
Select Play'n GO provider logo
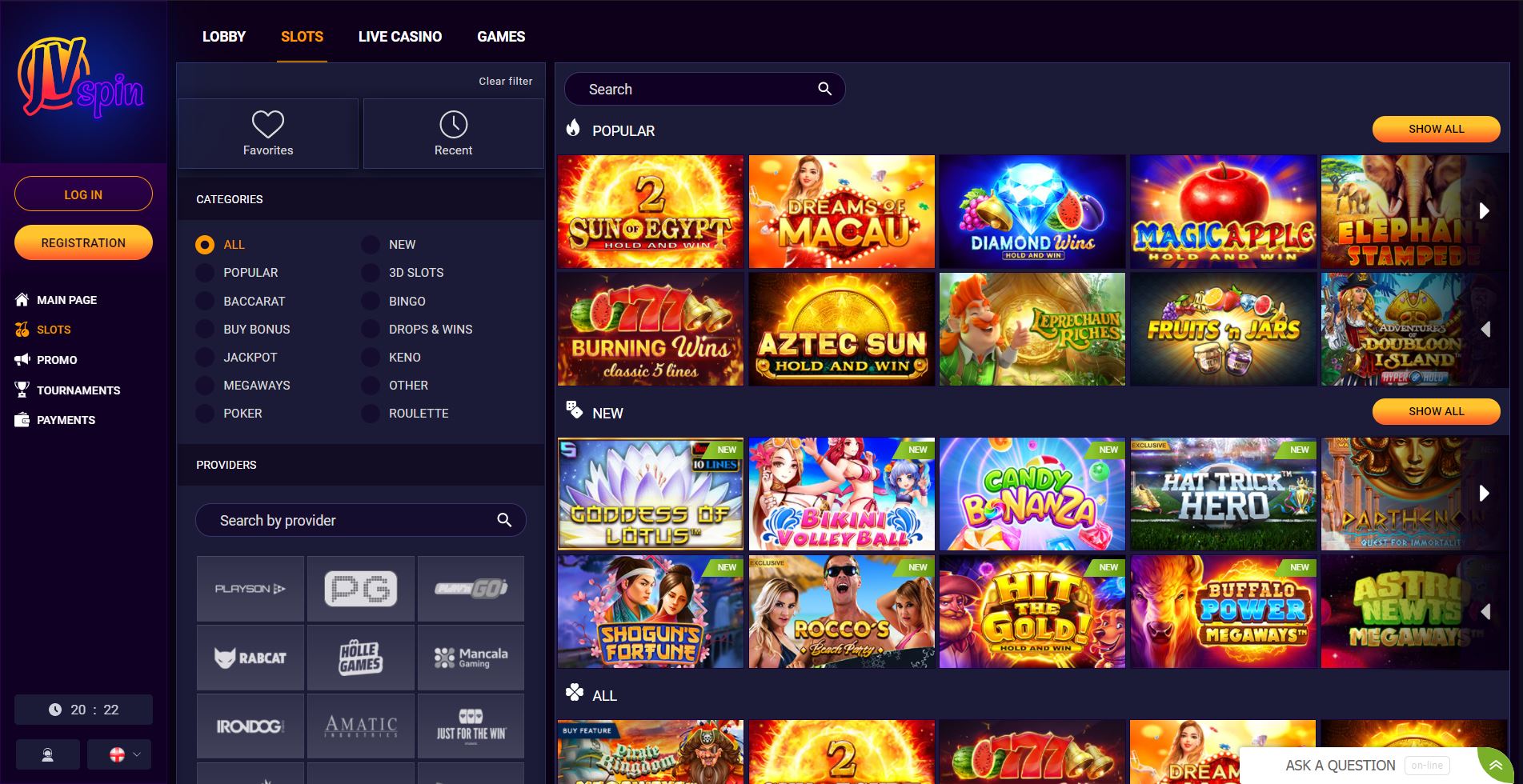pyautogui.click(x=471, y=589)
